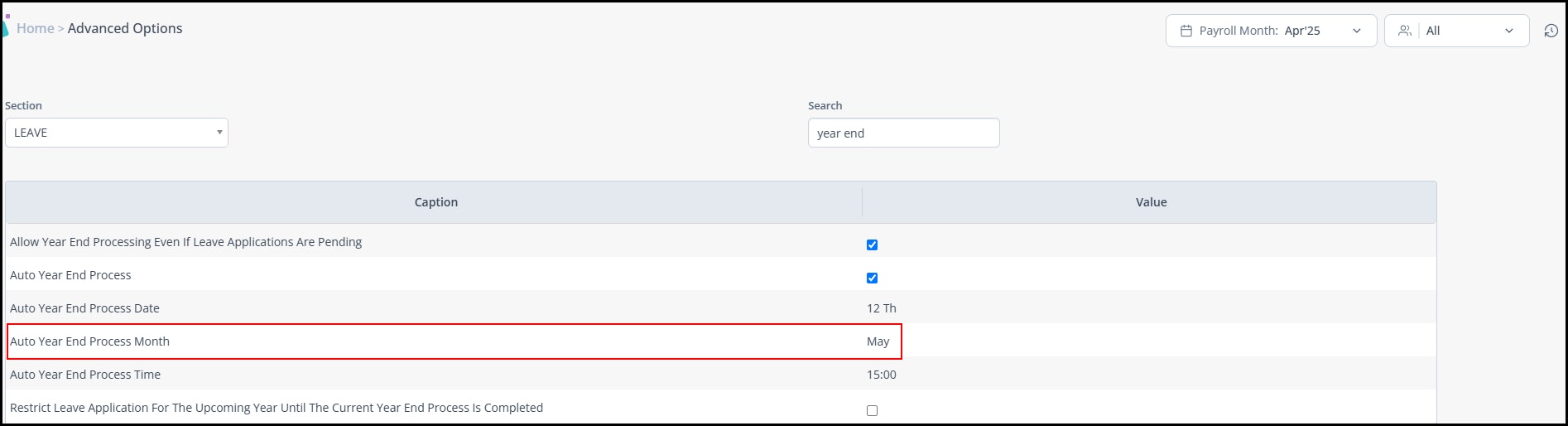Toggle the Auto Year End Process checkbox

click(x=872, y=278)
